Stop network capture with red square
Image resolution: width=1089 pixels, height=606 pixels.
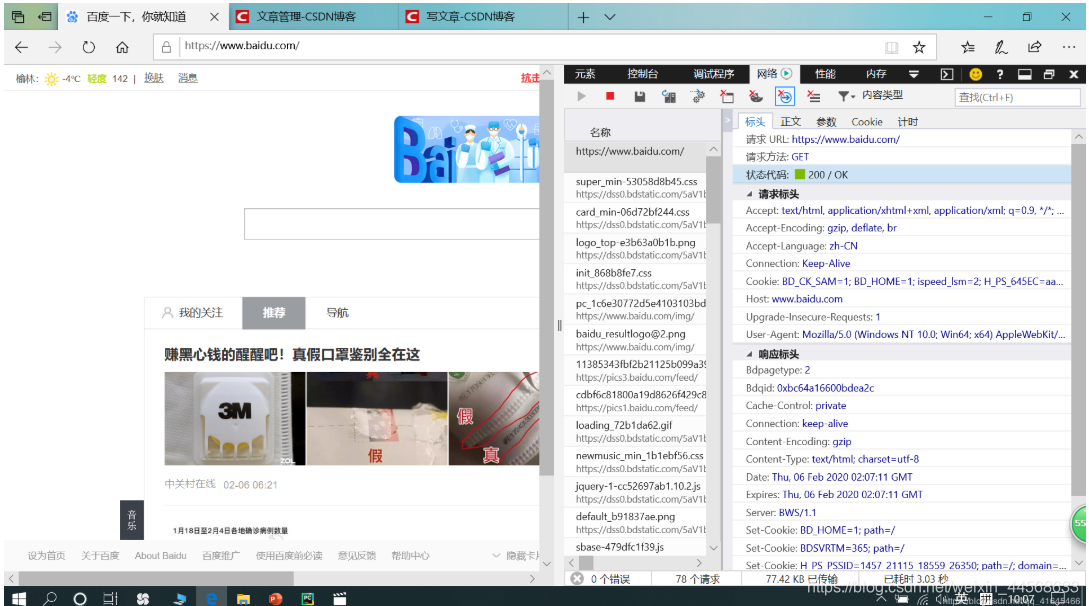coord(610,96)
